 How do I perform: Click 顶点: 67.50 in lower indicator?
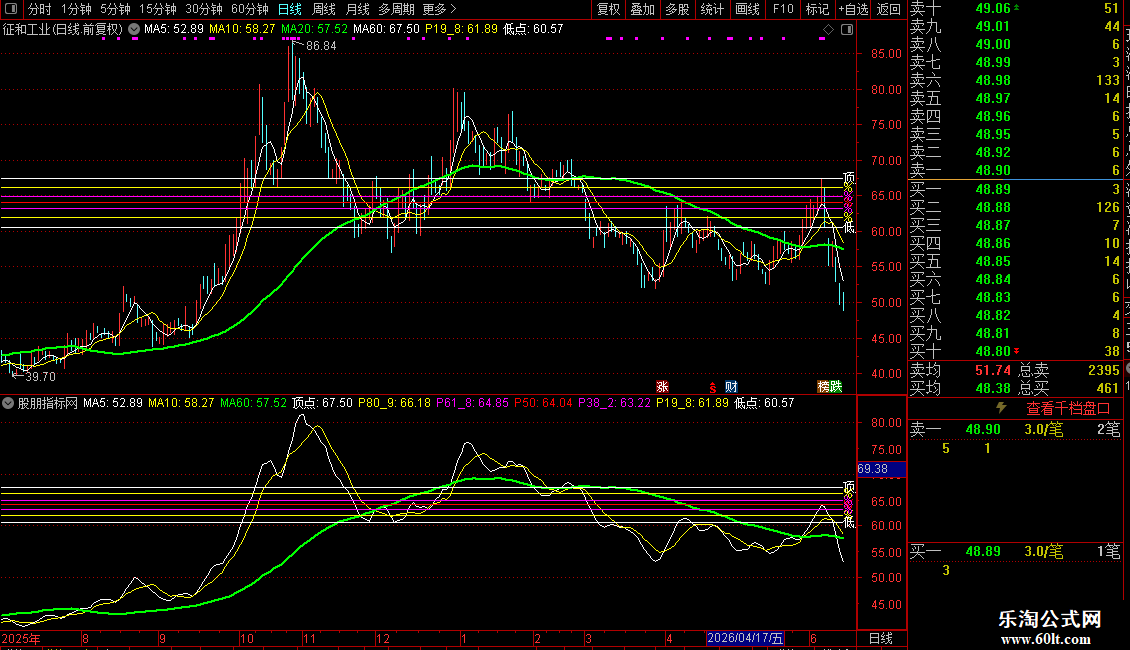coord(322,403)
